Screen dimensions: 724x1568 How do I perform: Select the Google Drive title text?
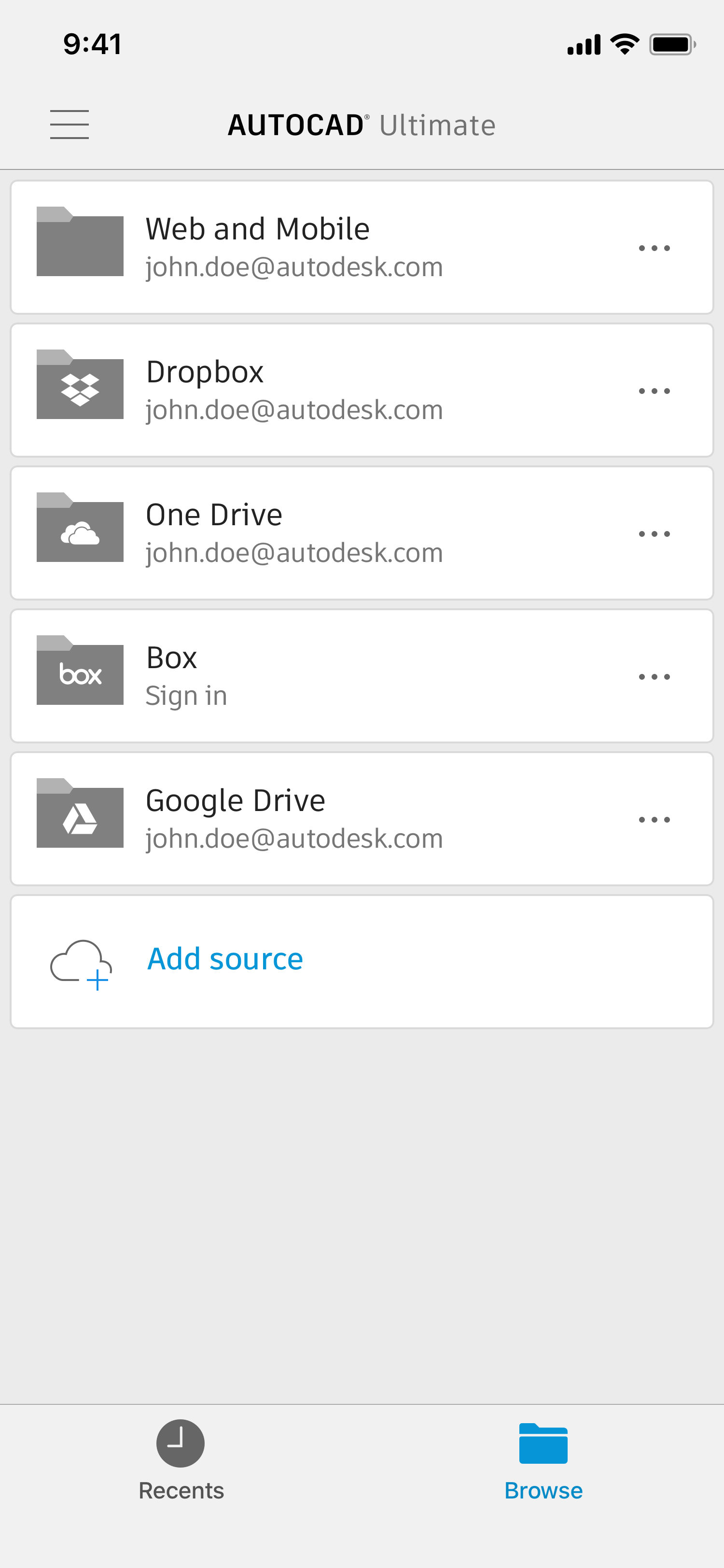point(236,801)
